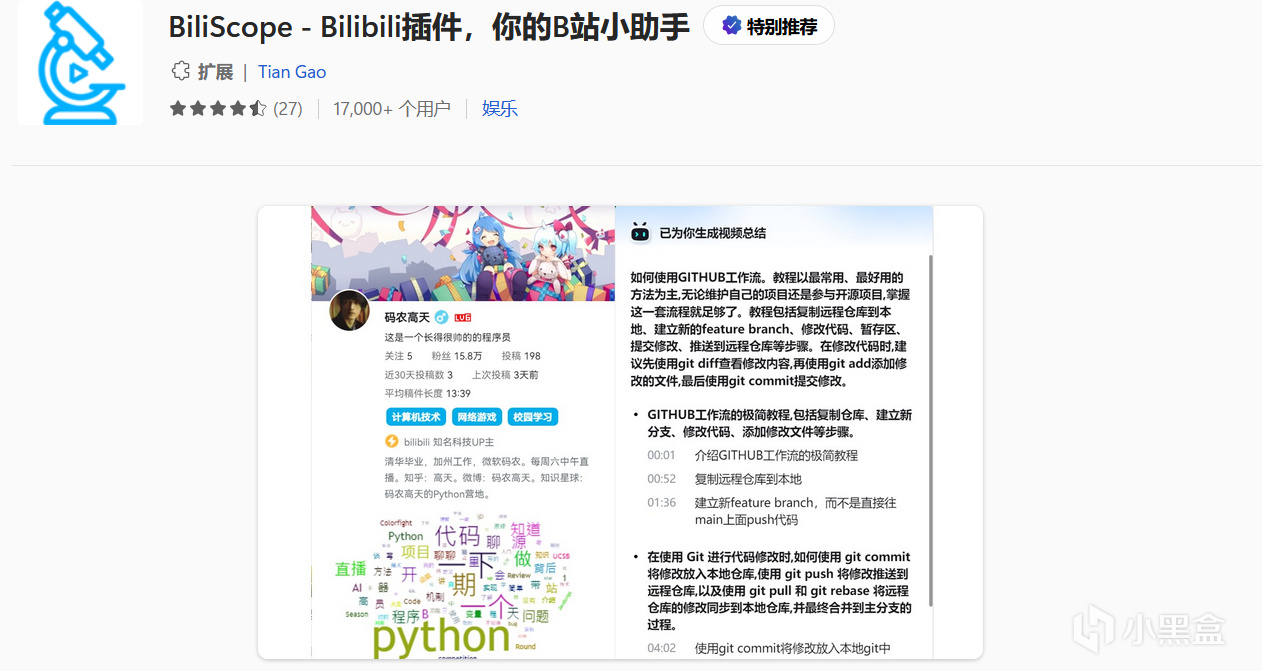Jump to timestamp 00:01 in the summary

tap(662, 455)
